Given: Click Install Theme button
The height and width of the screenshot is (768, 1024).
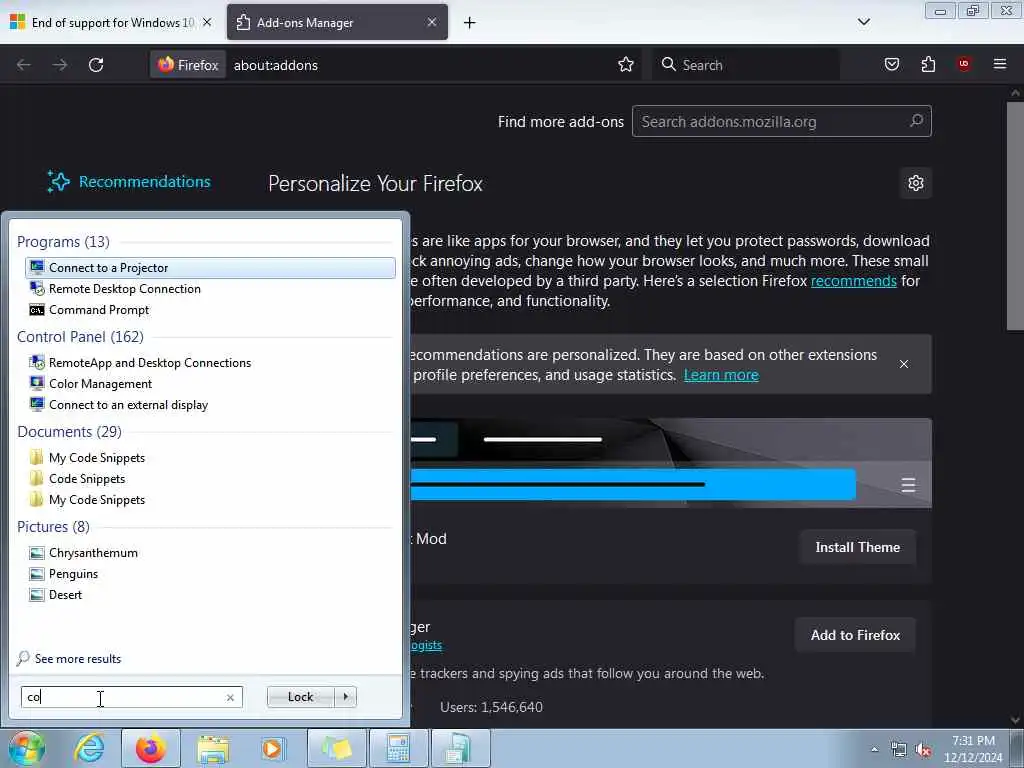Looking at the screenshot, I should click(x=857, y=547).
